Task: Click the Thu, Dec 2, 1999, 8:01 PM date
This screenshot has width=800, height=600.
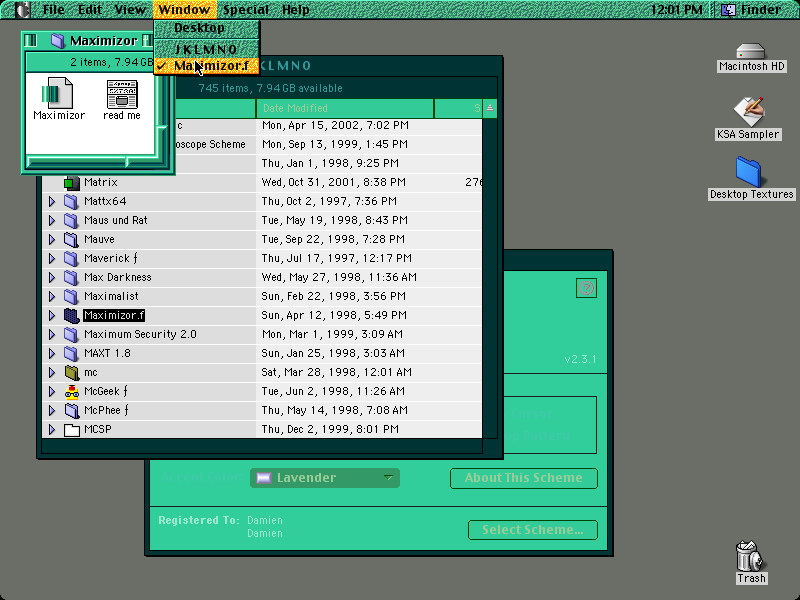Action: click(x=330, y=430)
